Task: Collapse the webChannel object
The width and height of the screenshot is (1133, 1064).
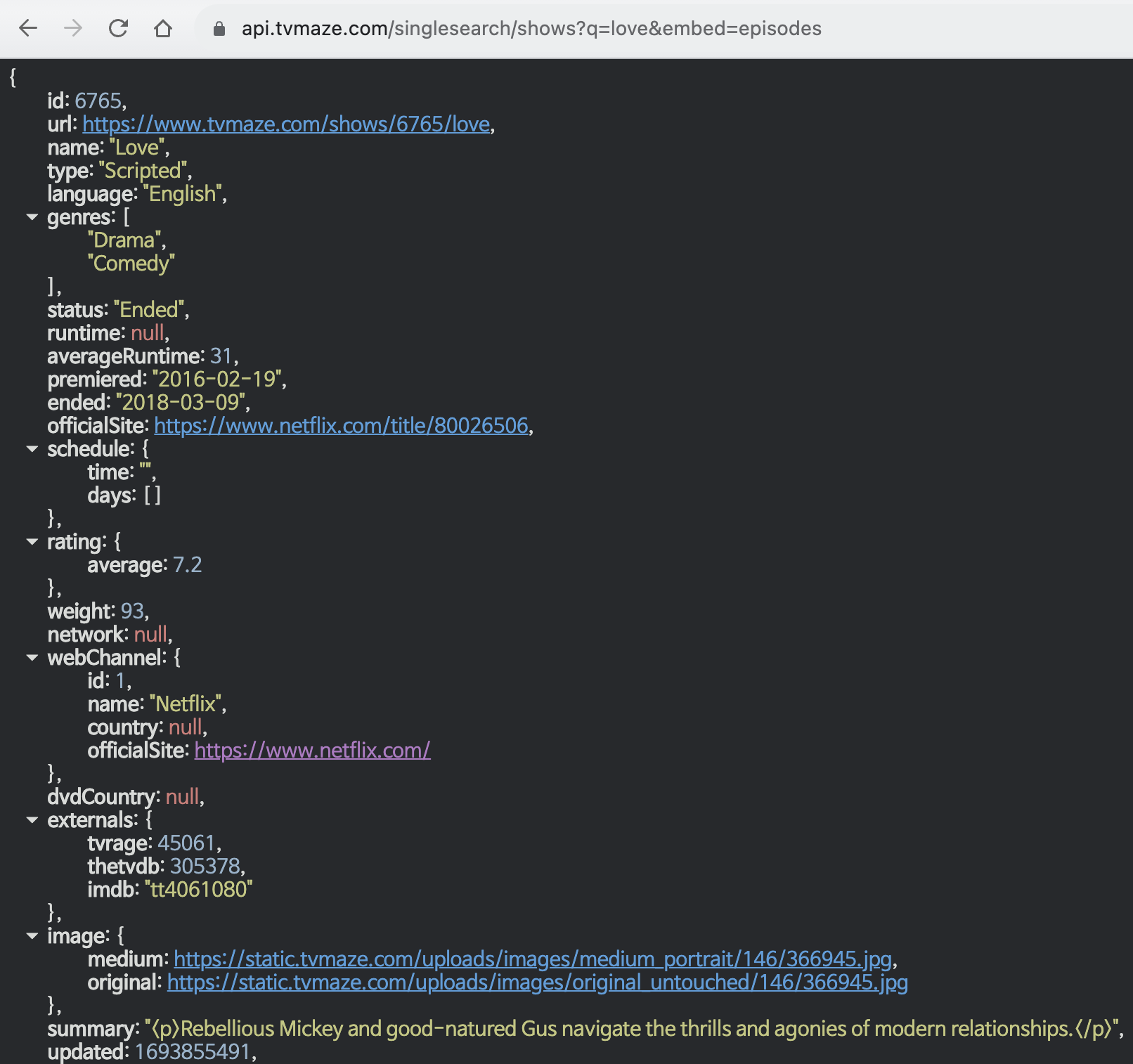Action: (32, 658)
